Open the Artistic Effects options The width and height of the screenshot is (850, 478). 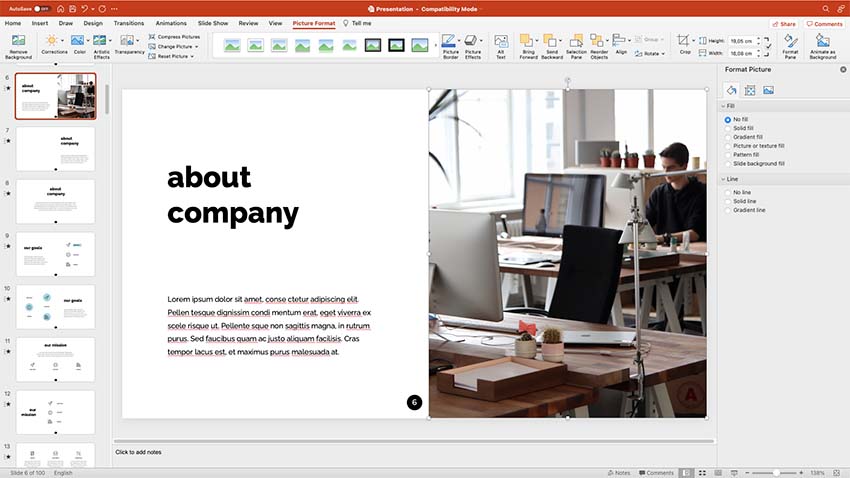tap(101, 45)
